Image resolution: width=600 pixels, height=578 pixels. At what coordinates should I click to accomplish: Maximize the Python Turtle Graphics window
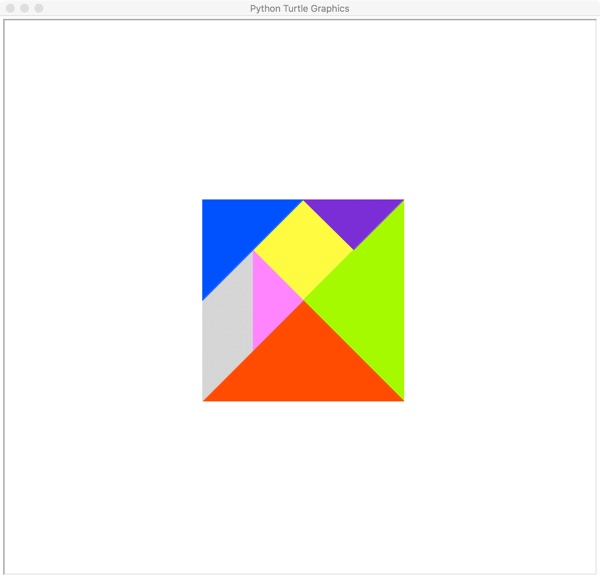tap(39, 8)
